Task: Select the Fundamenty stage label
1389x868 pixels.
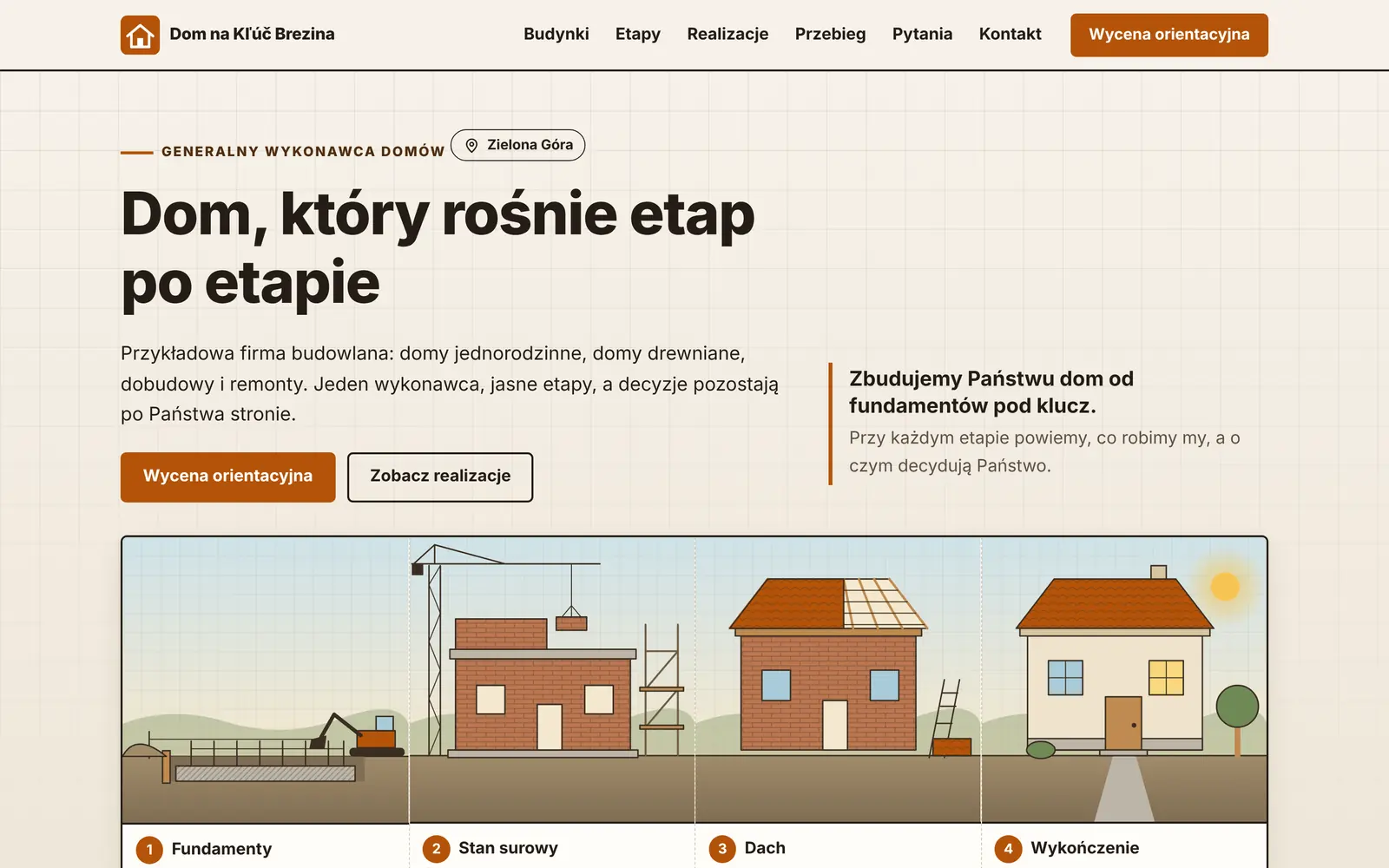Action: point(221,849)
